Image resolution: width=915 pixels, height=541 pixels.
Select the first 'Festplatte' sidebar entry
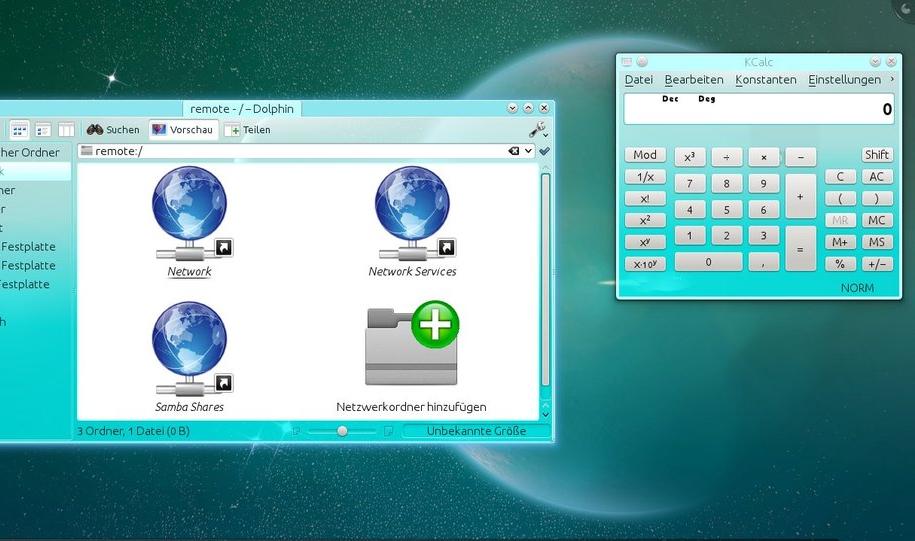click(x=28, y=247)
